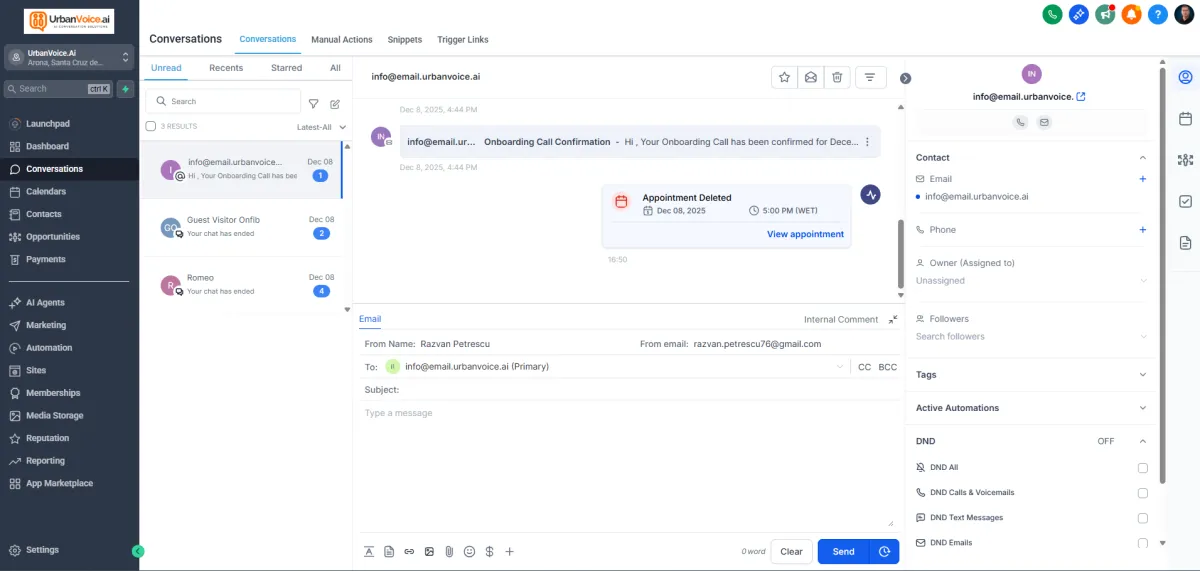The width and height of the screenshot is (1200, 571).
Task: Show the All conversations tab
Action: click(335, 68)
